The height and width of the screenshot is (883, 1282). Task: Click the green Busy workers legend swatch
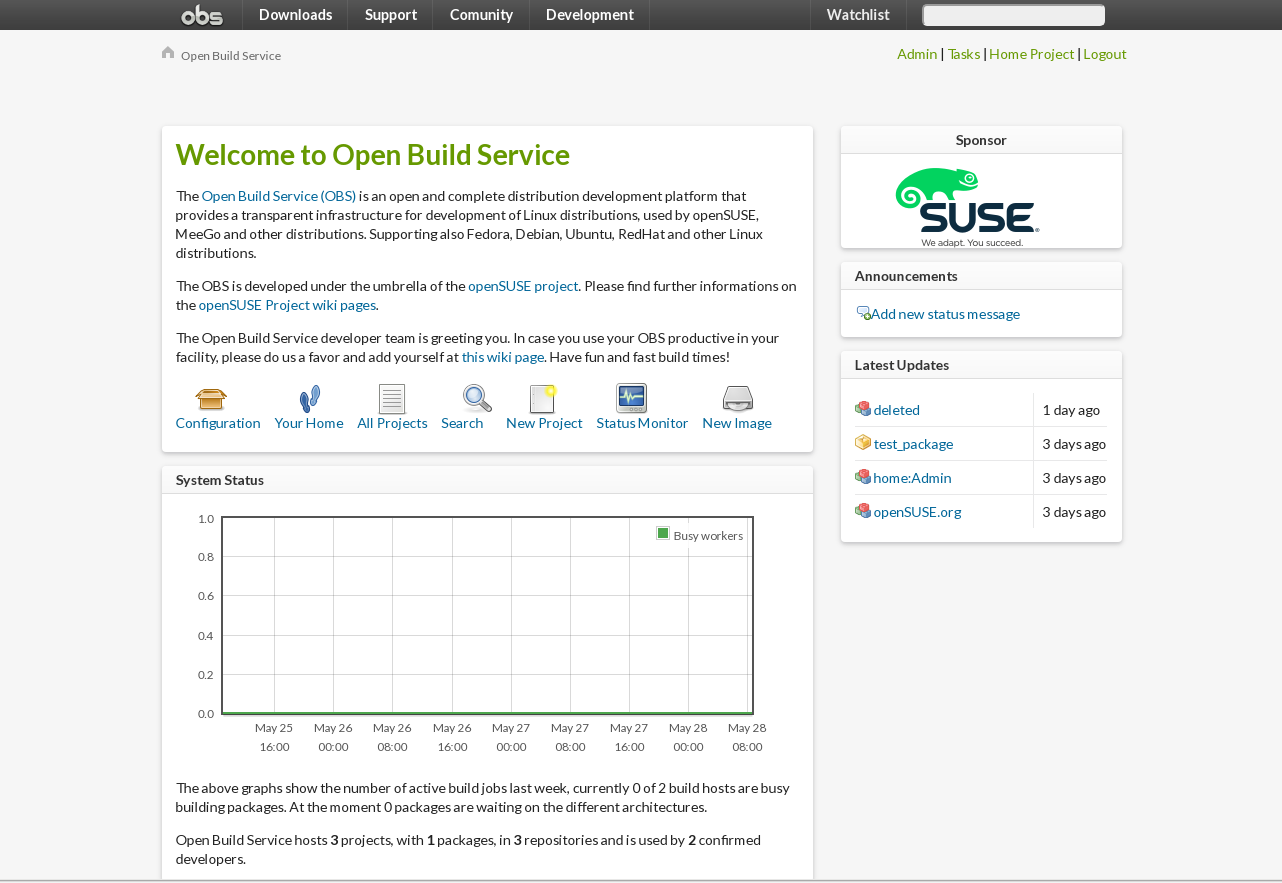[x=661, y=534]
